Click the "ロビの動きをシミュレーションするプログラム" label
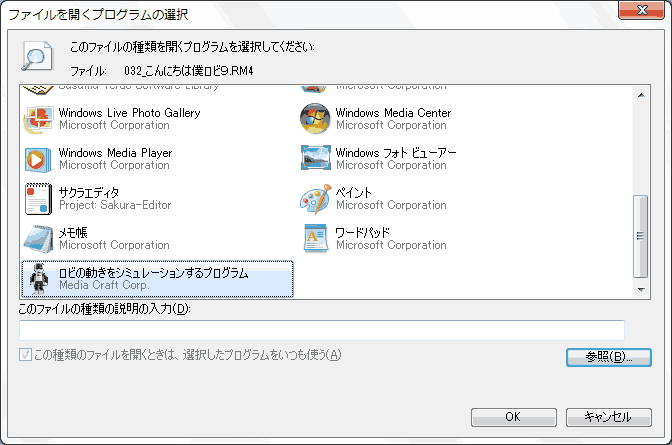 (x=153, y=273)
